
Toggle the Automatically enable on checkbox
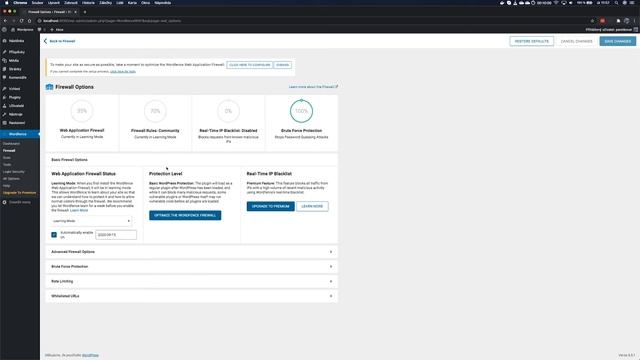point(54,235)
